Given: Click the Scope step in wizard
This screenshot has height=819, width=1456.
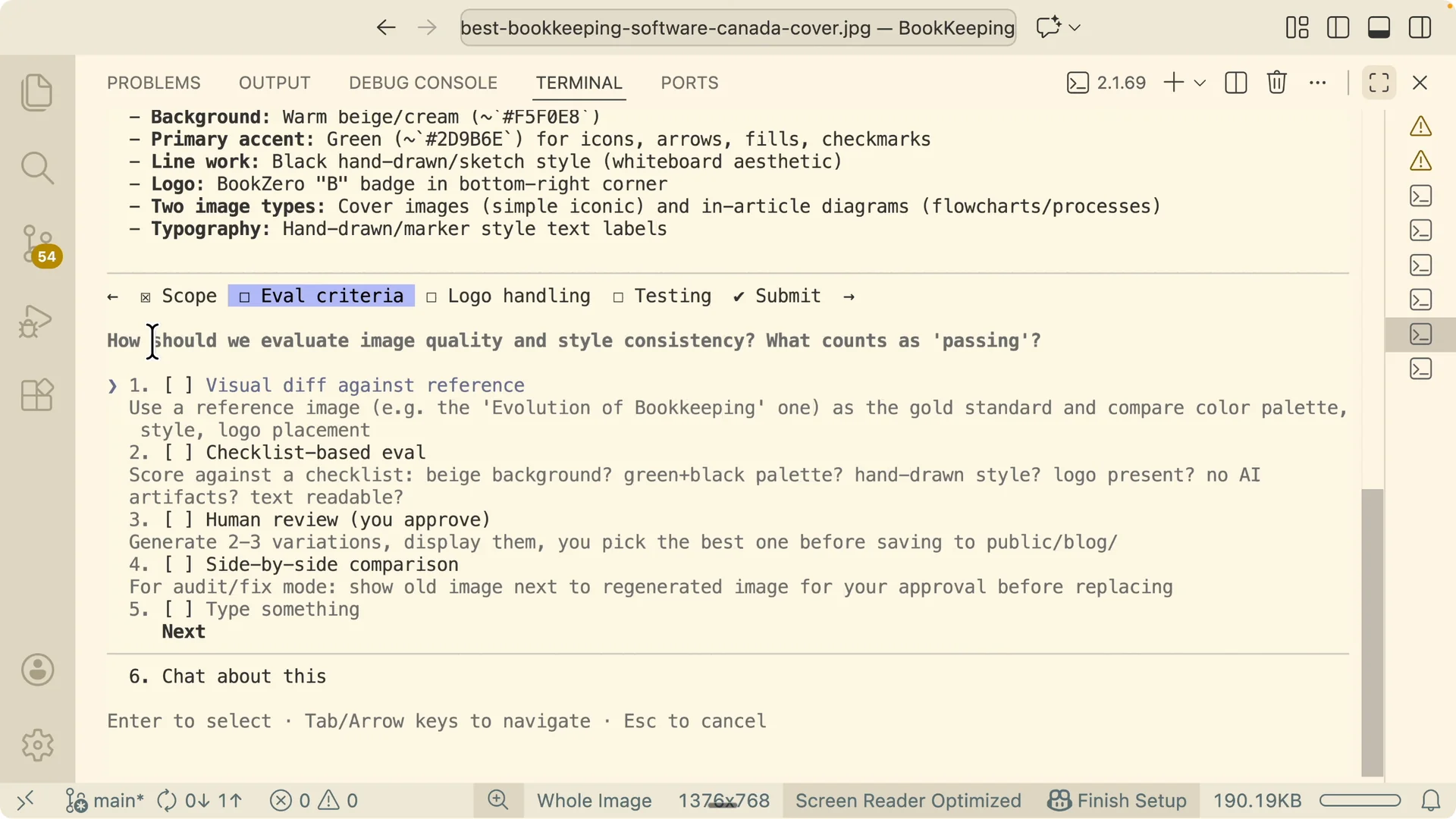Looking at the screenshot, I should [179, 296].
